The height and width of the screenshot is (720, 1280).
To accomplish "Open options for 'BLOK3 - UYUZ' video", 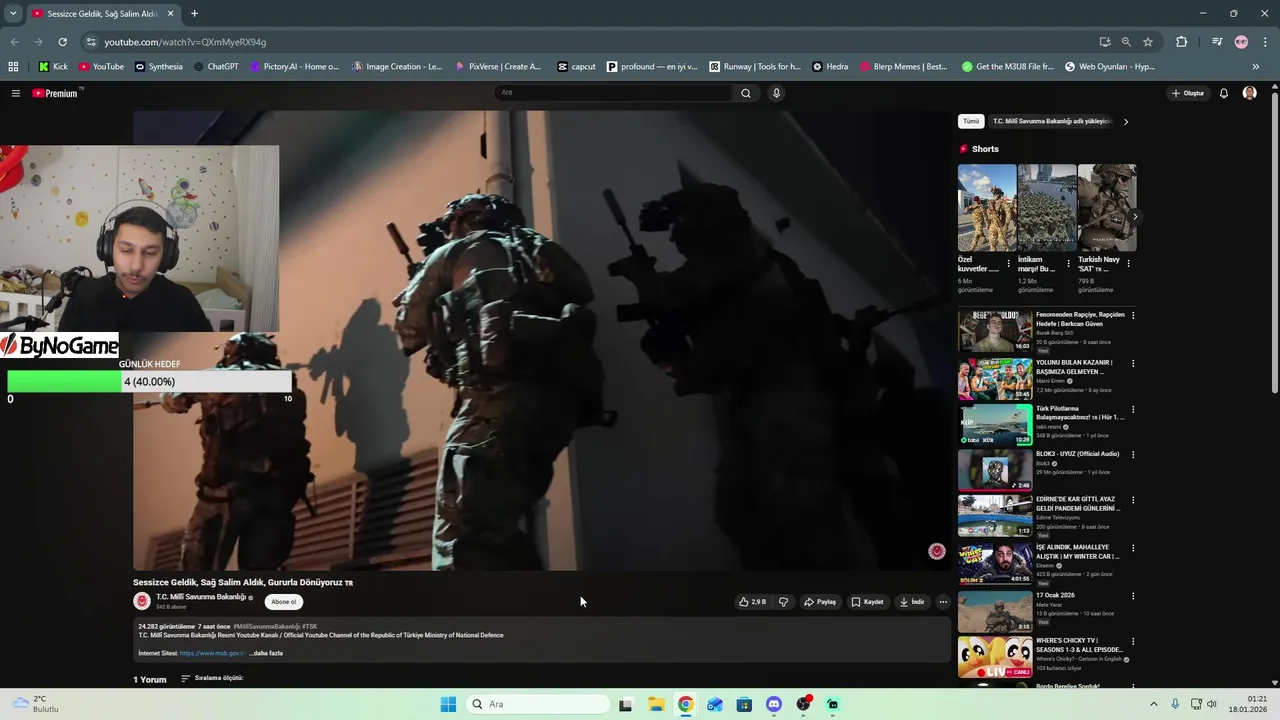I will [1133, 455].
